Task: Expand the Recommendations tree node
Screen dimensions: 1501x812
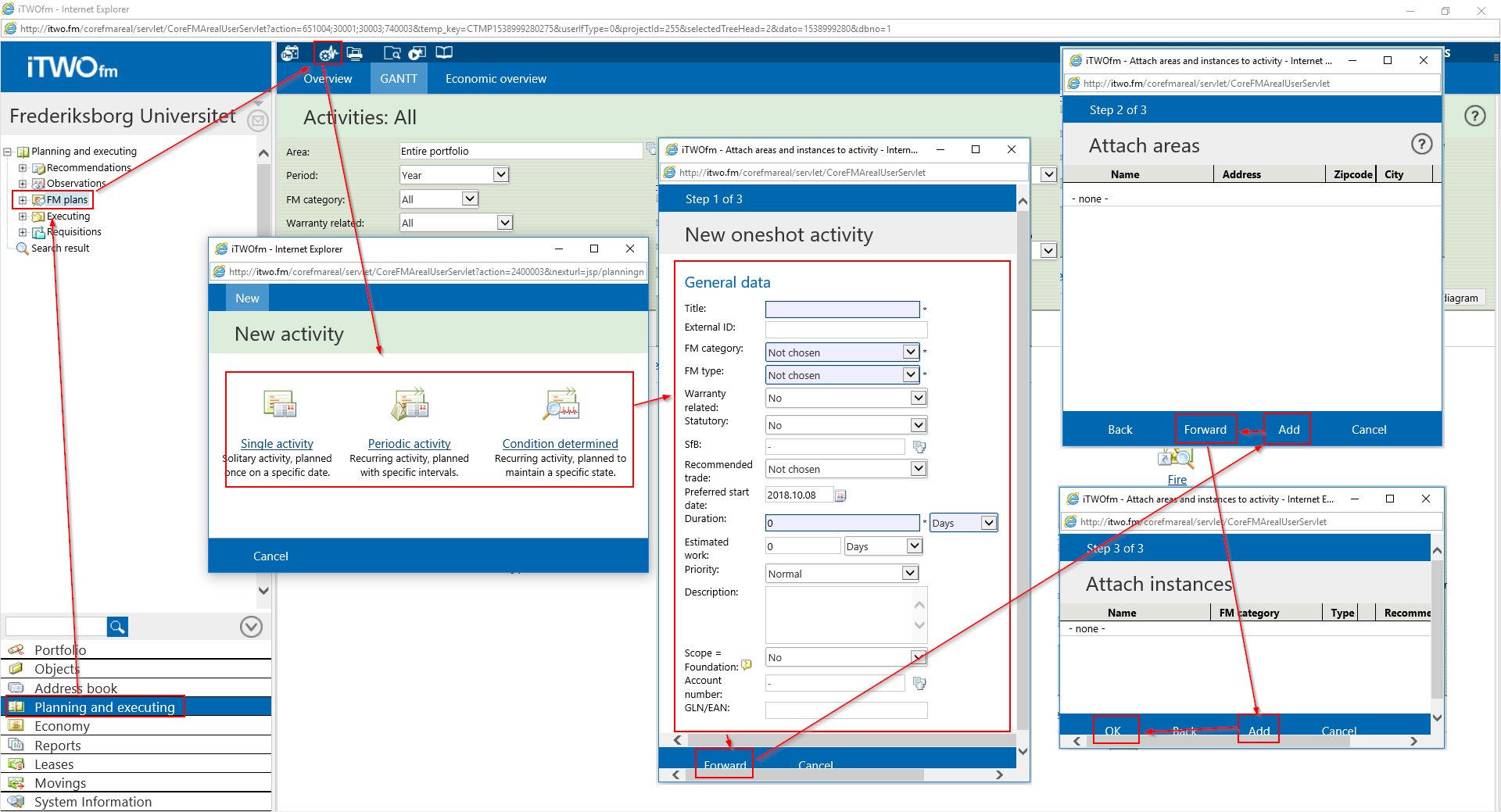Action: pos(23,168)
